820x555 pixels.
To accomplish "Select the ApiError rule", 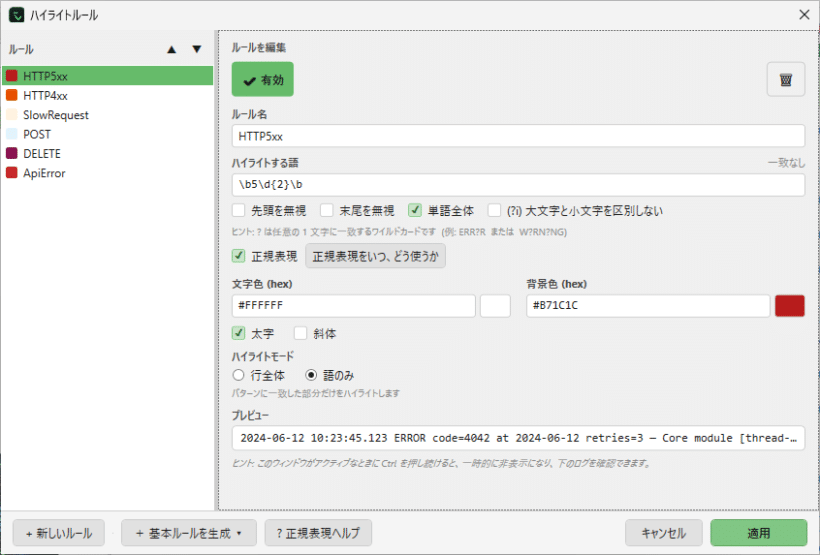I will pos(107,173).
